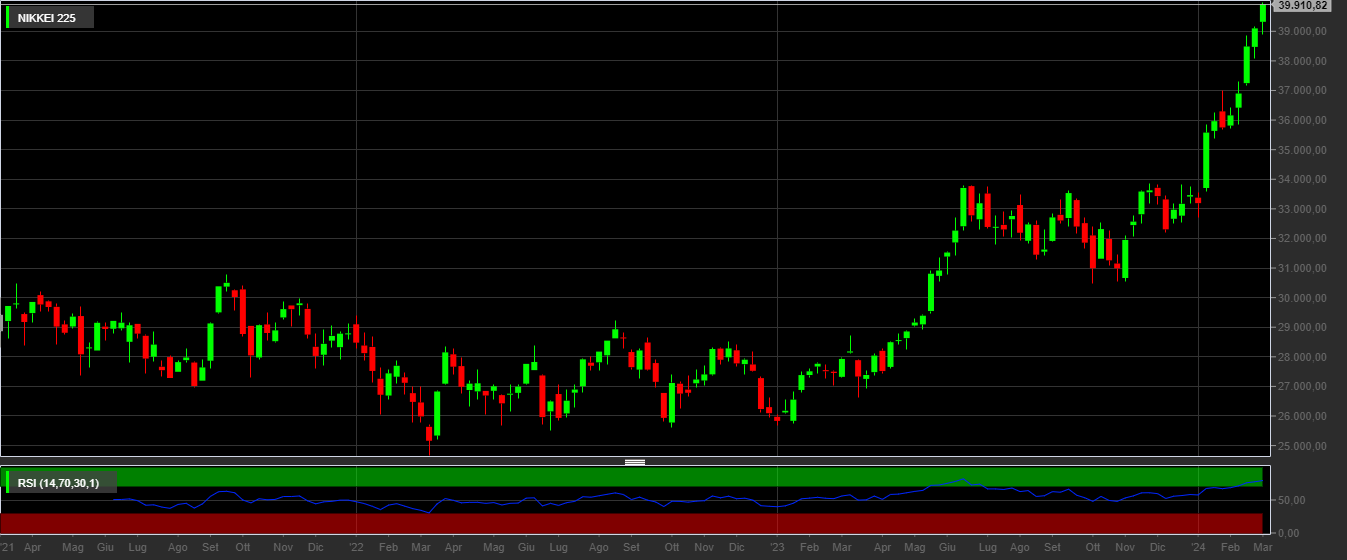Click the 33.000,00 price axis label
This screenshot has height=560, width=1347.
1302,209
